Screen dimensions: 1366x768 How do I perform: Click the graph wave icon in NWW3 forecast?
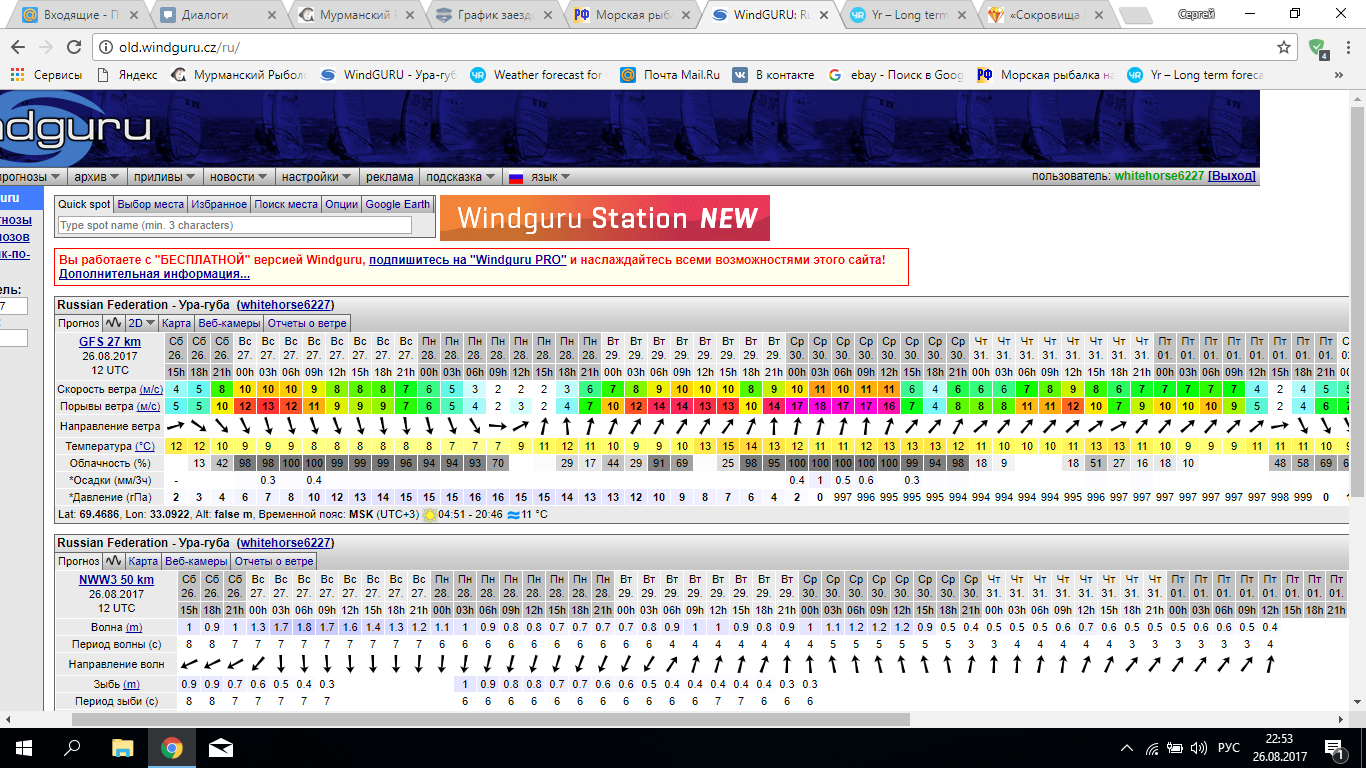pyautogui.click(x=114, y=561)
